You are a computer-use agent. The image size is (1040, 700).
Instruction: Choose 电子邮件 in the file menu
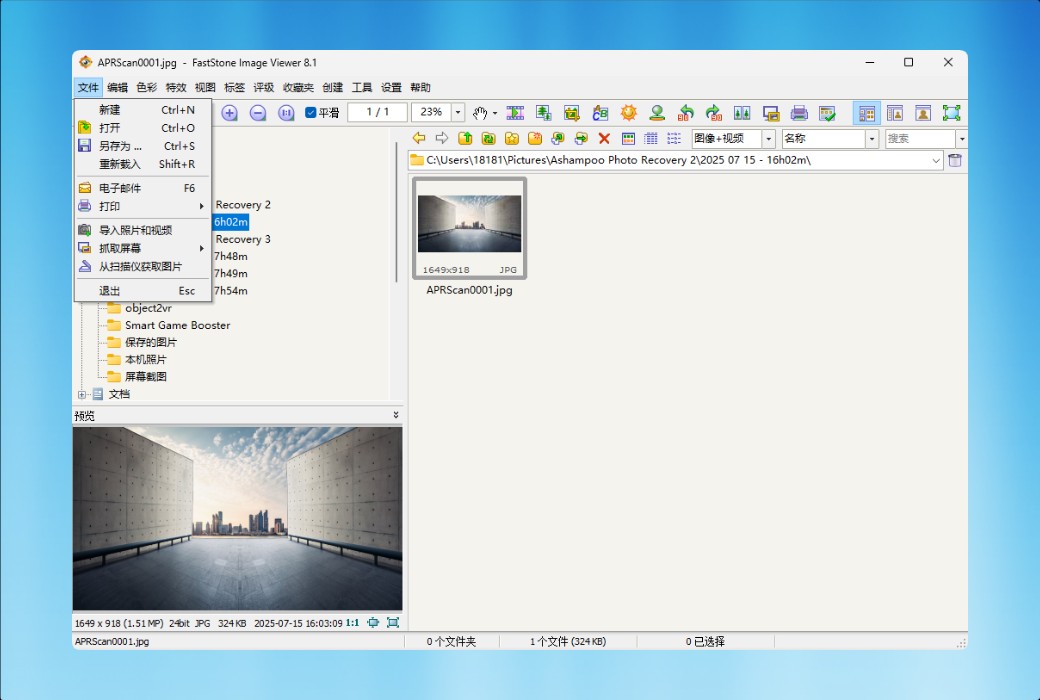[143, 188]
